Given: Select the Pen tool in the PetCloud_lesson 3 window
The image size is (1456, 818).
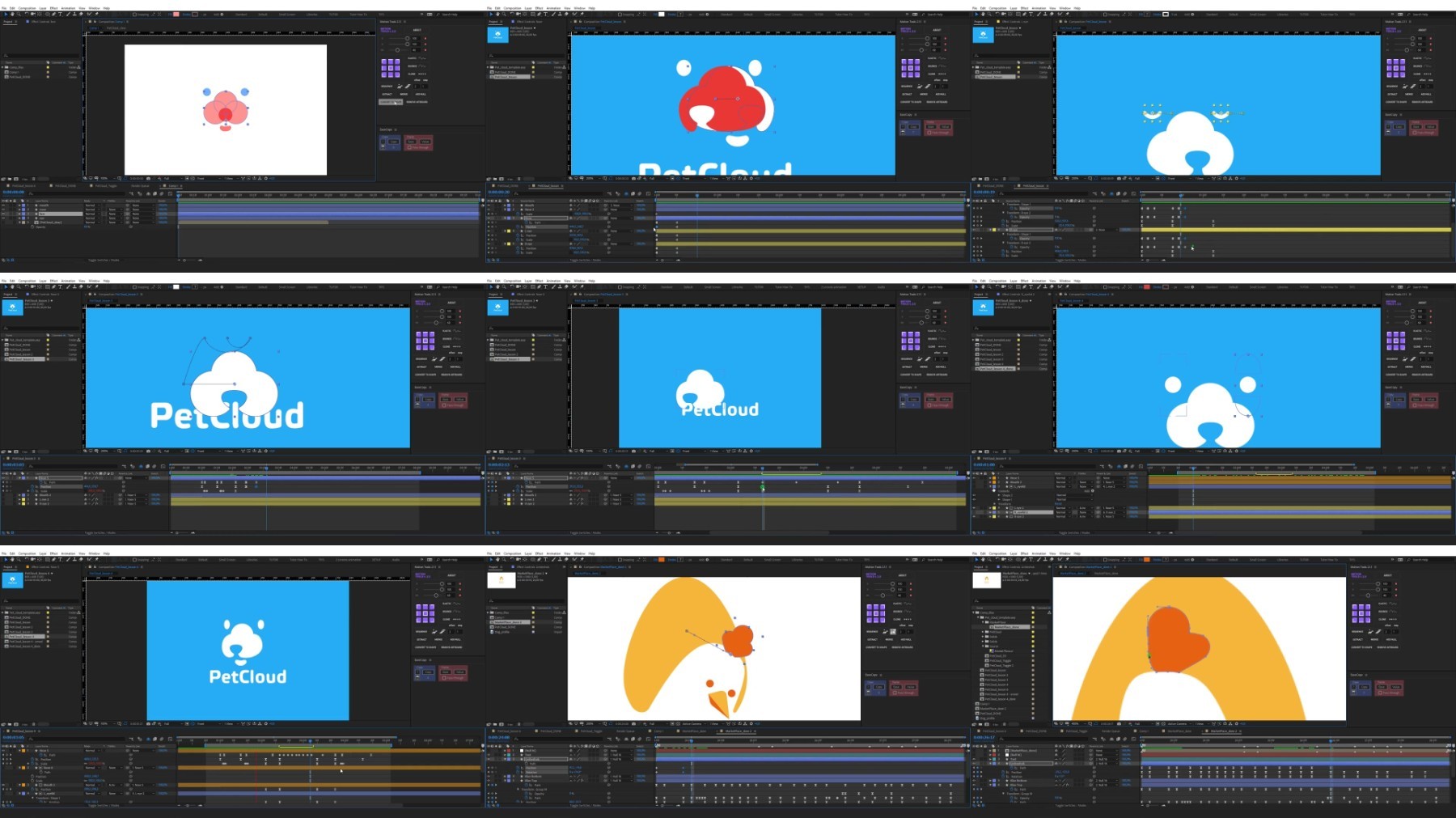Looking at the screenshot, I should pyautogui.click(x=53, y=287).
